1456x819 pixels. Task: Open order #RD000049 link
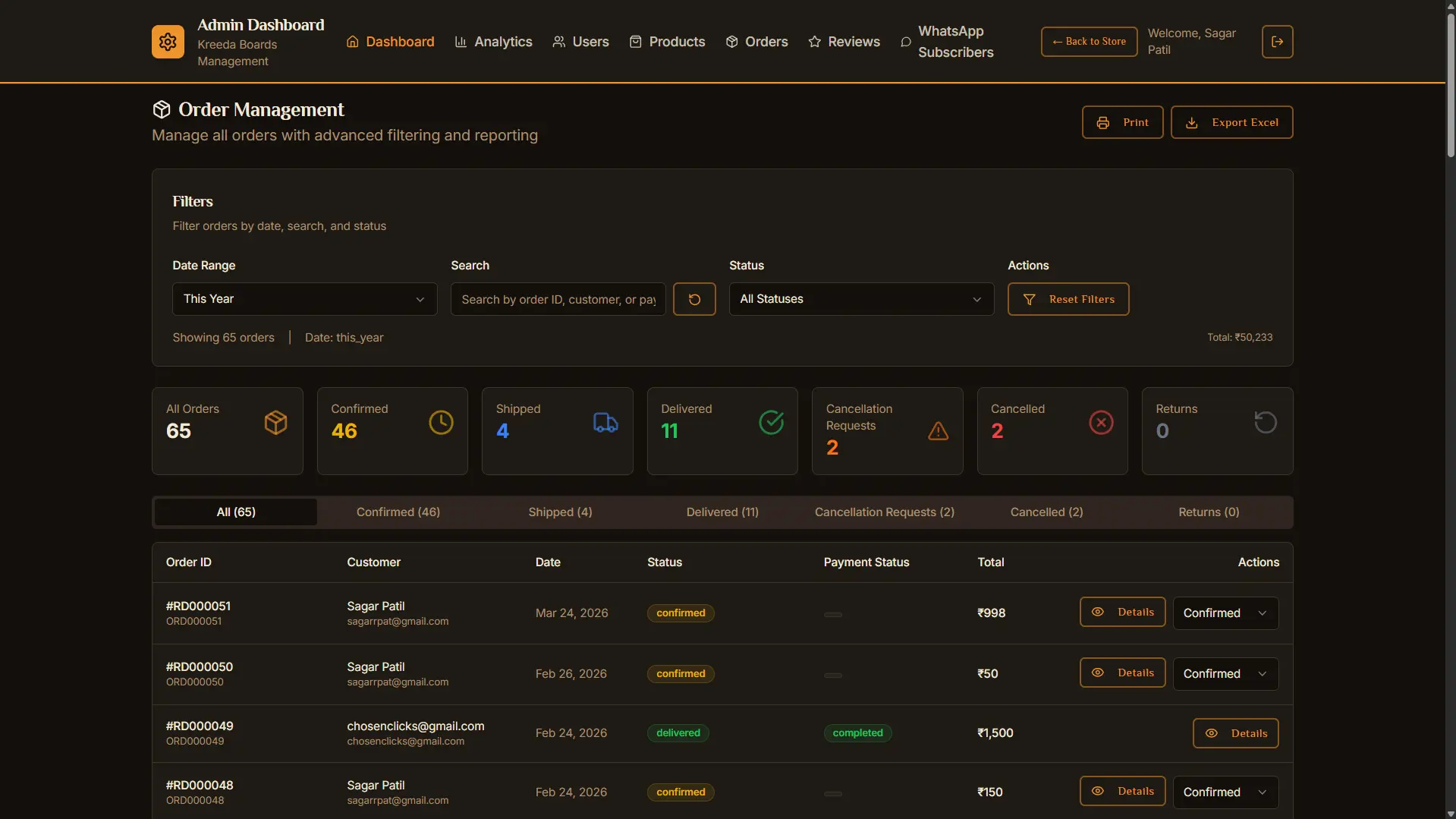coord(199,725)
